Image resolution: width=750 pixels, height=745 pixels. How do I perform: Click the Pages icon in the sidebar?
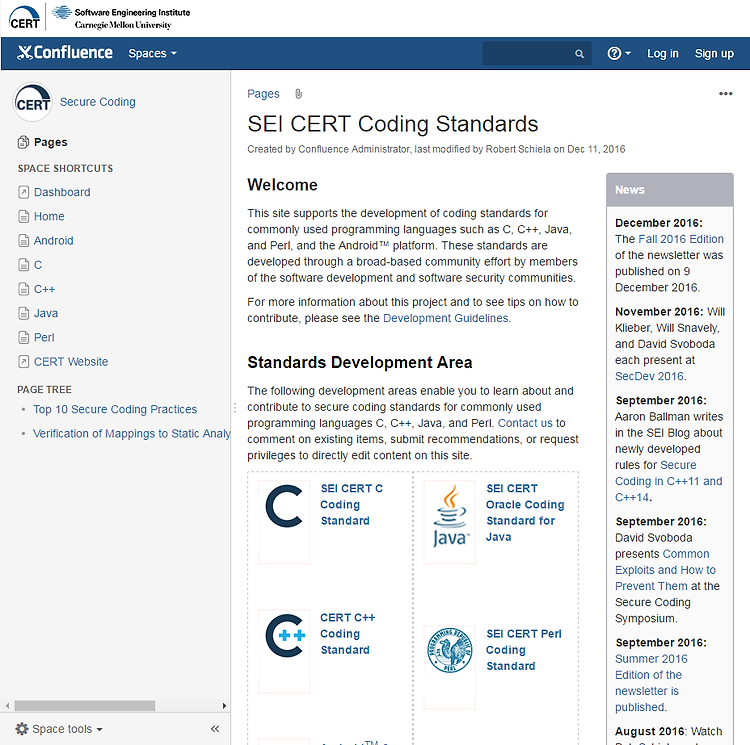tap(23, 142)
